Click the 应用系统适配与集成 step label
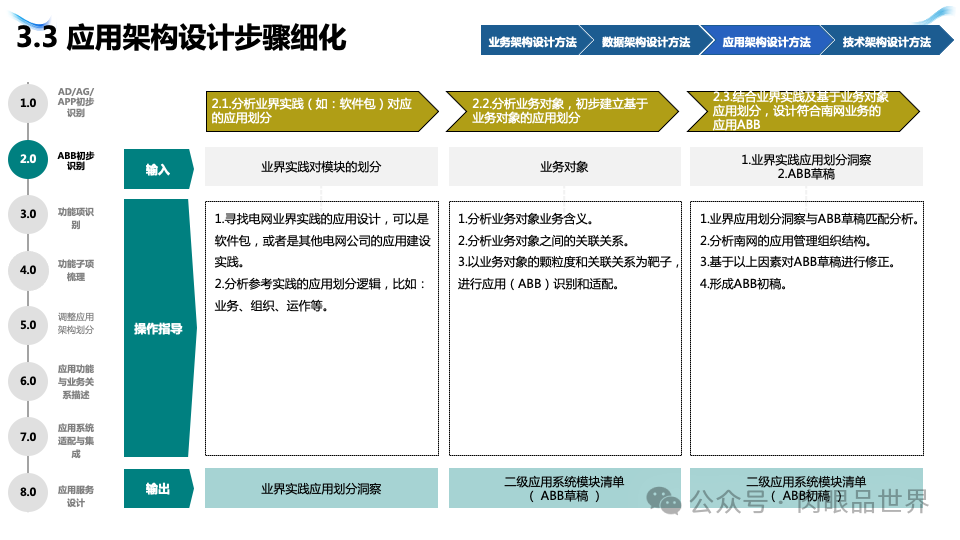 point(76,441)
